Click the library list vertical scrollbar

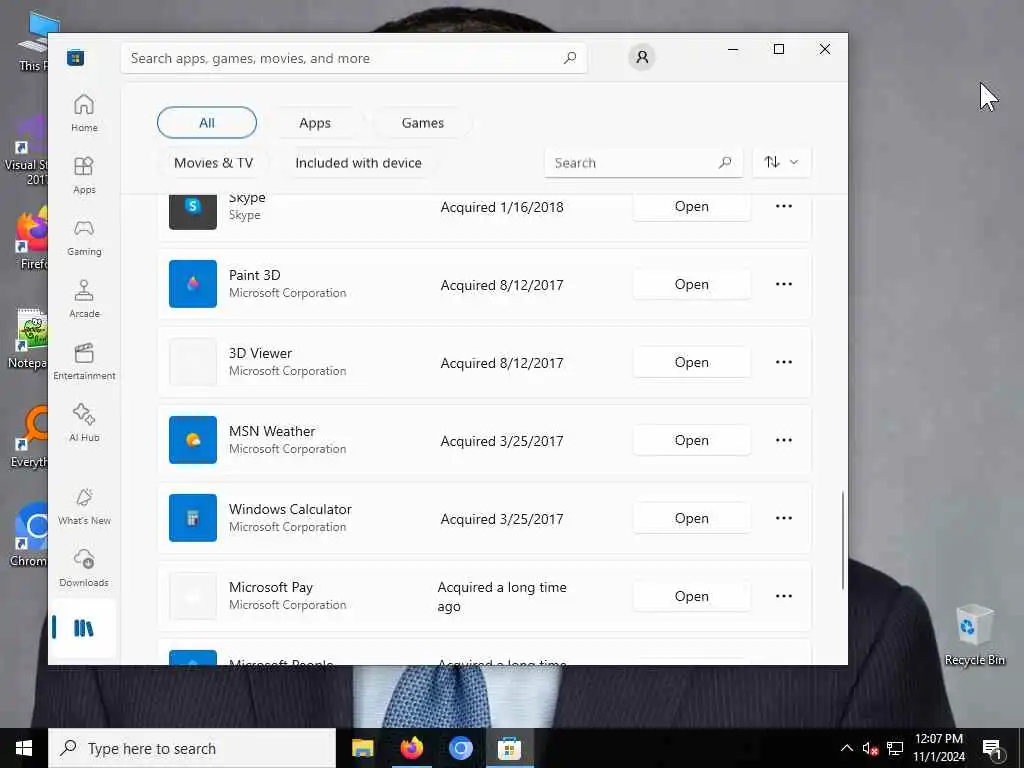tap(842, 540)
